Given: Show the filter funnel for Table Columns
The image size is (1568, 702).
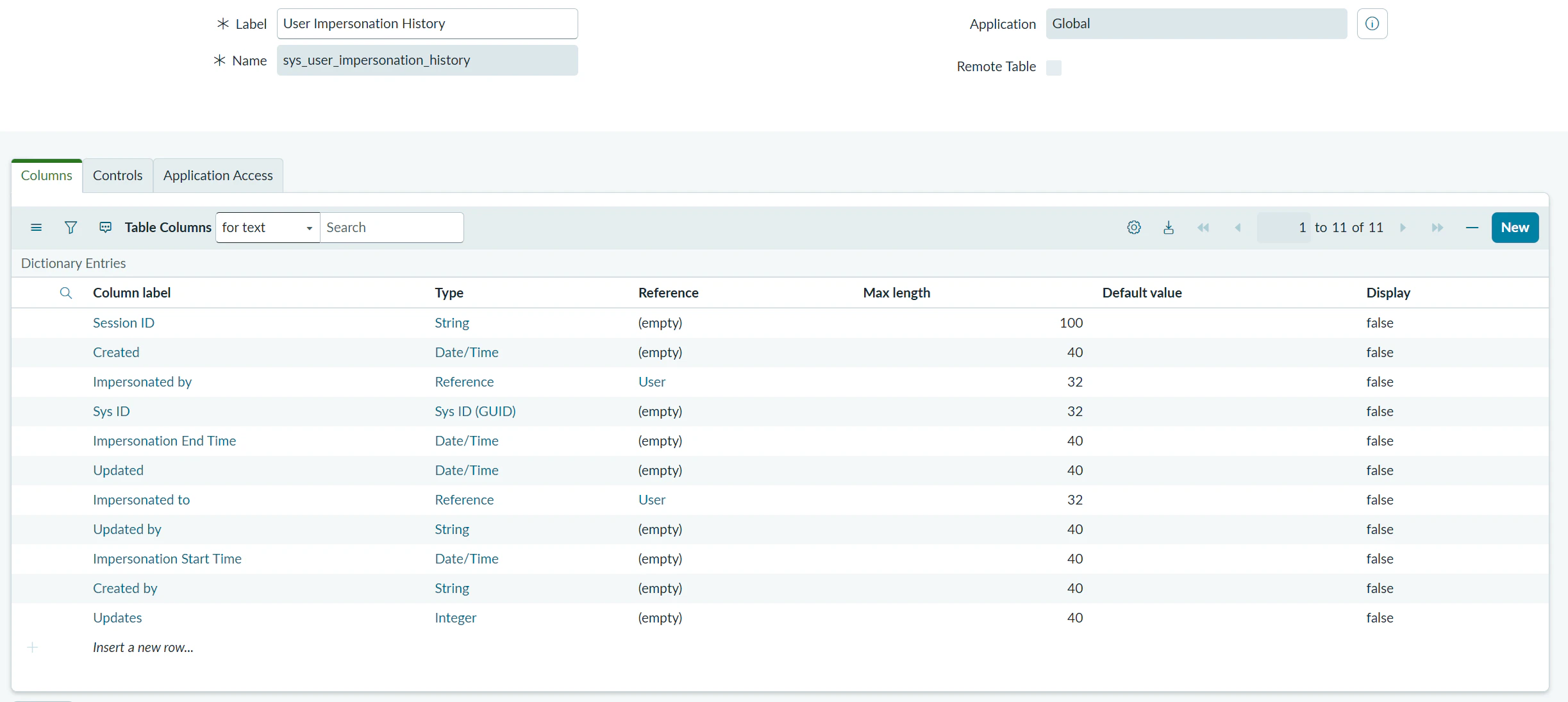Looking at the screenshot, I should 71,228.
